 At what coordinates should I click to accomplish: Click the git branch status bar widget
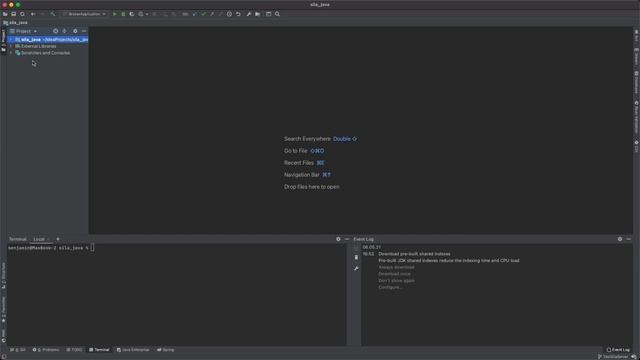[x=613, y=357]
